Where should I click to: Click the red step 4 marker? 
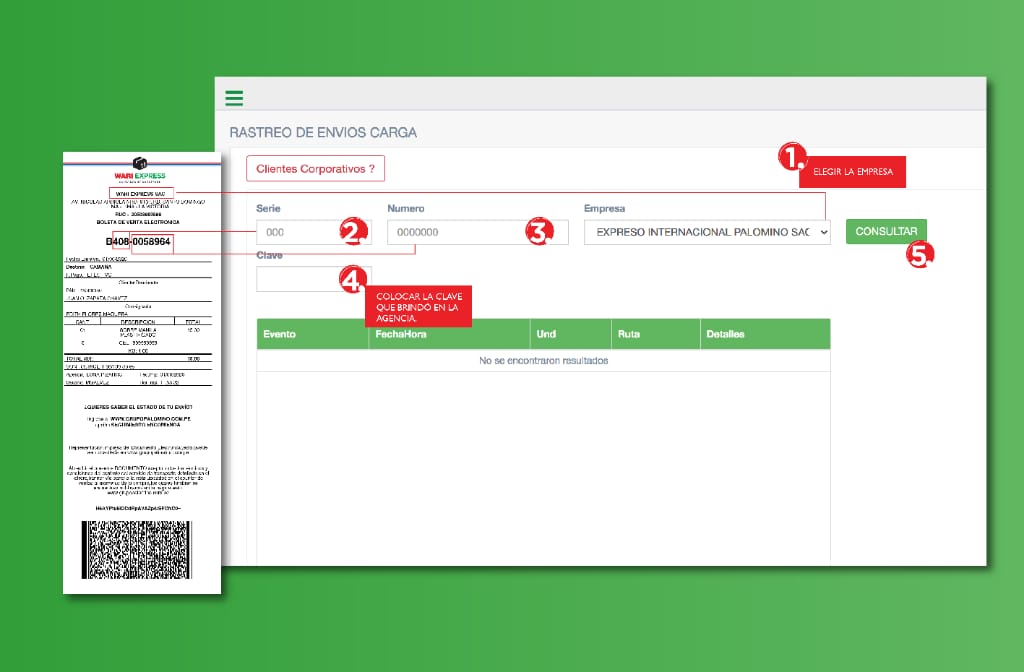(x=352, y=281)
